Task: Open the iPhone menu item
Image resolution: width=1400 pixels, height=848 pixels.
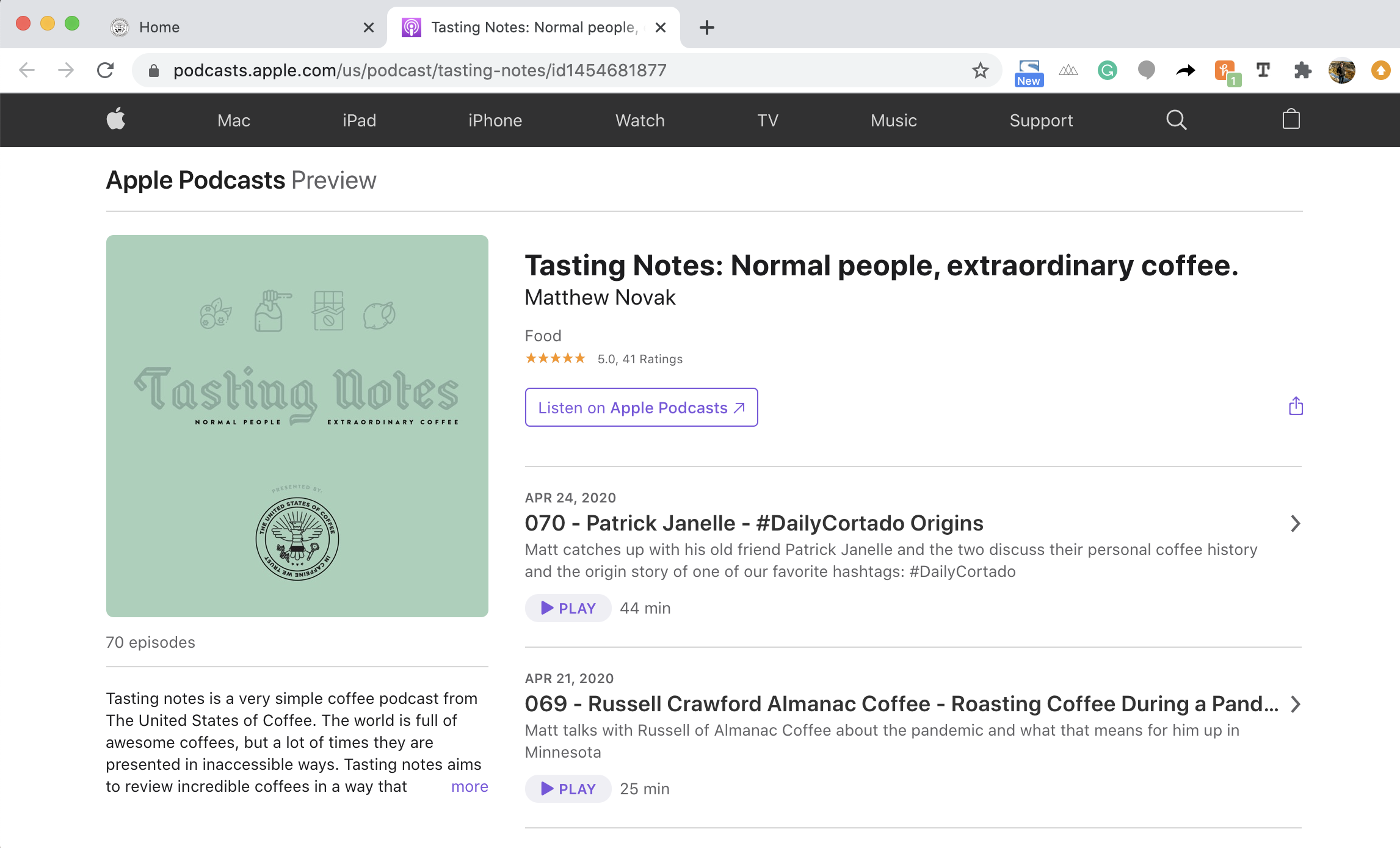Action: (495, 120)
